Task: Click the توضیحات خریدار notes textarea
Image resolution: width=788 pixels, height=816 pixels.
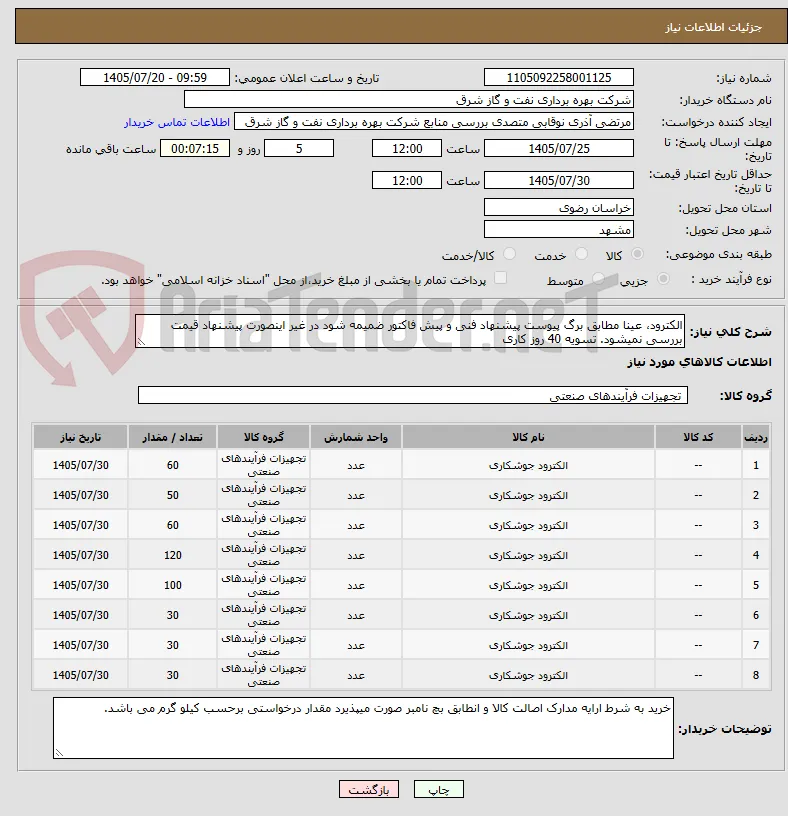Action: point(363,728)
